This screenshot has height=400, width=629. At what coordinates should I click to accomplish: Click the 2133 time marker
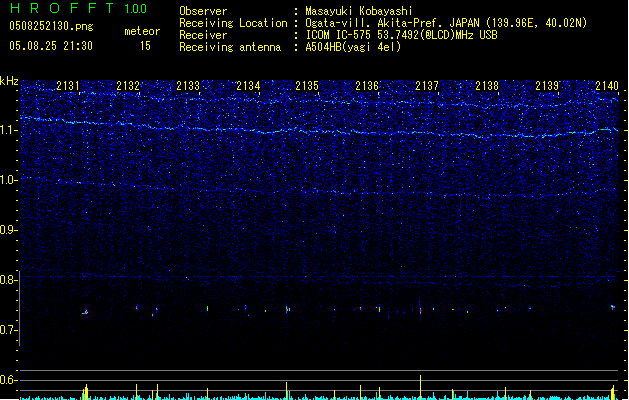point(188,87)
